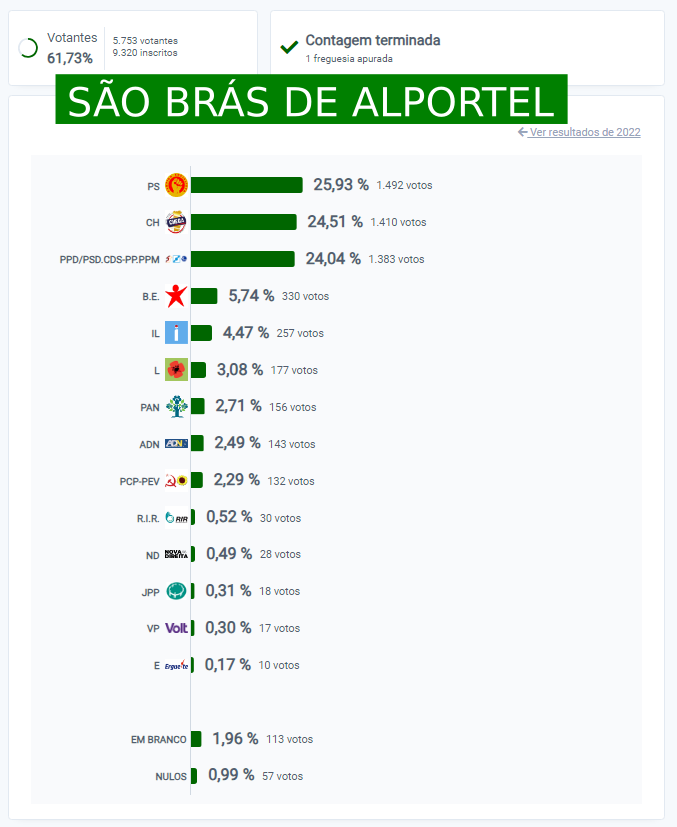Click the São Brás de Alportel title banner
This screenshot has height=827, width=677.
click(x=311, y=100)
